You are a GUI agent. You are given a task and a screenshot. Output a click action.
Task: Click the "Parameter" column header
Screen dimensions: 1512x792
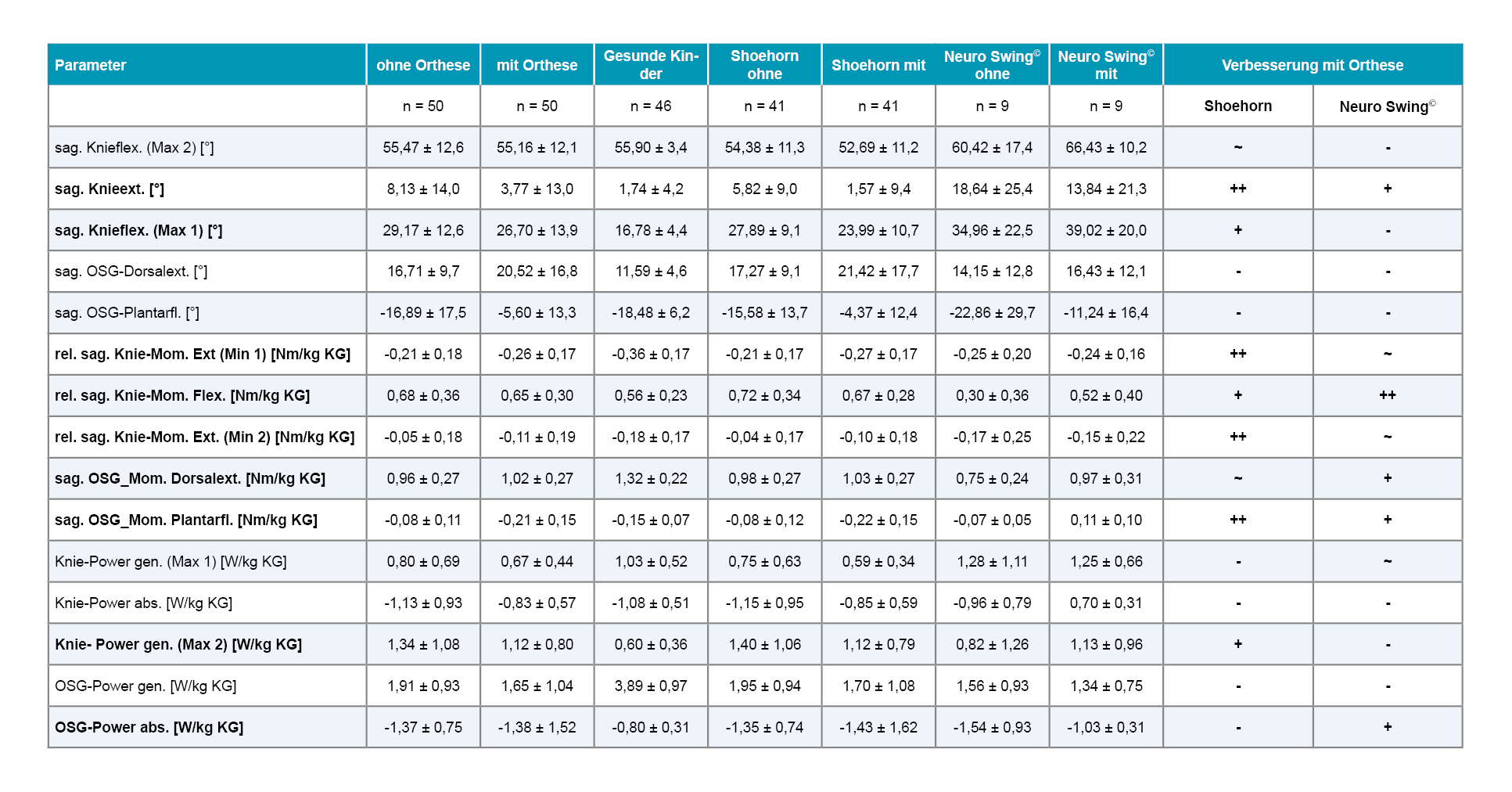coord(91,65)
